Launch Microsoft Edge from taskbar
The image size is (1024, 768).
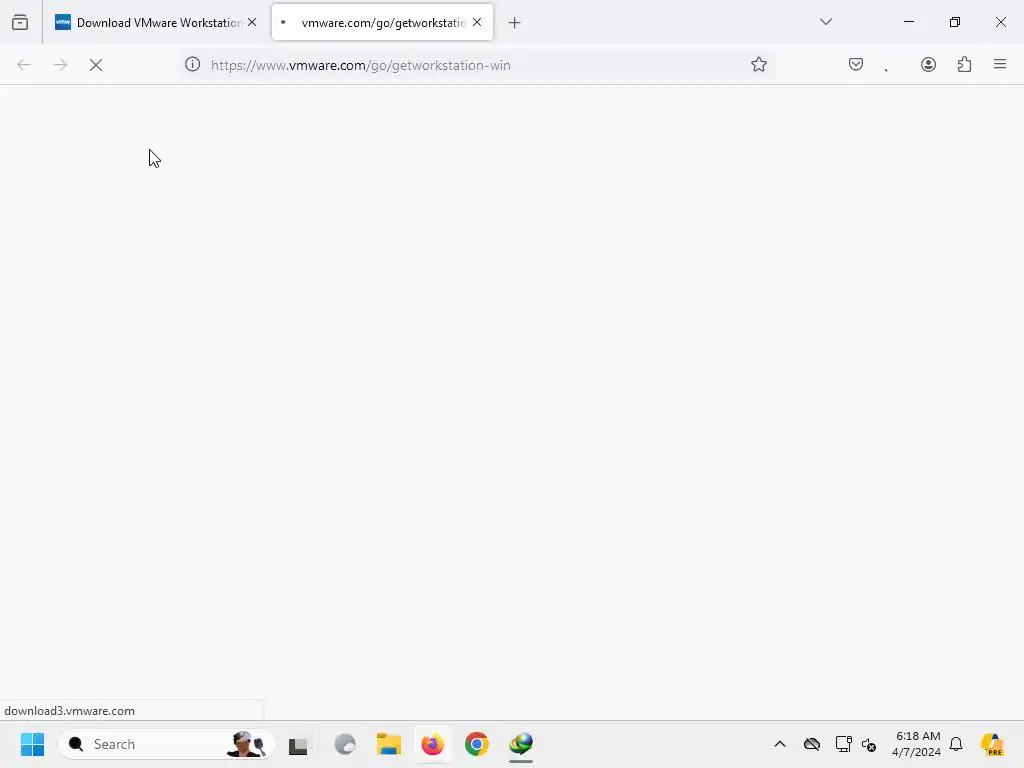(x=345, y=744)
